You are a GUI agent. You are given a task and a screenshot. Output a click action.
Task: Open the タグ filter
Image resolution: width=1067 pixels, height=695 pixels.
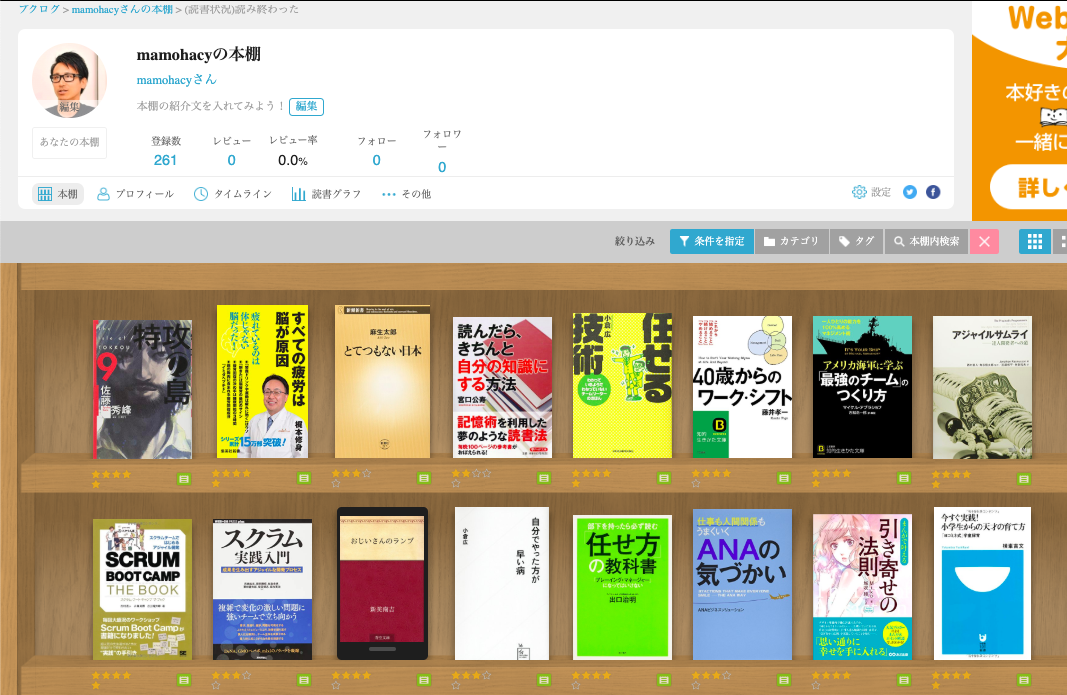click(857, 241)
